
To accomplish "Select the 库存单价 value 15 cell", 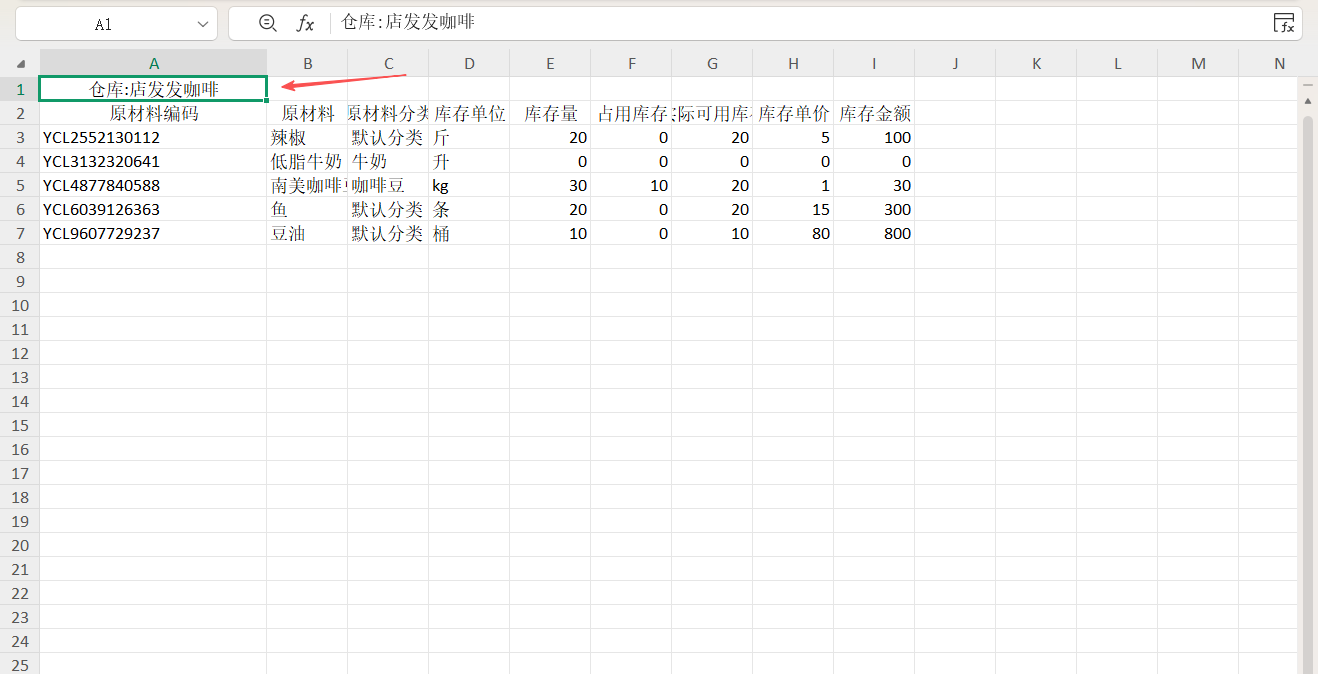I will click(x=793, y=209).
